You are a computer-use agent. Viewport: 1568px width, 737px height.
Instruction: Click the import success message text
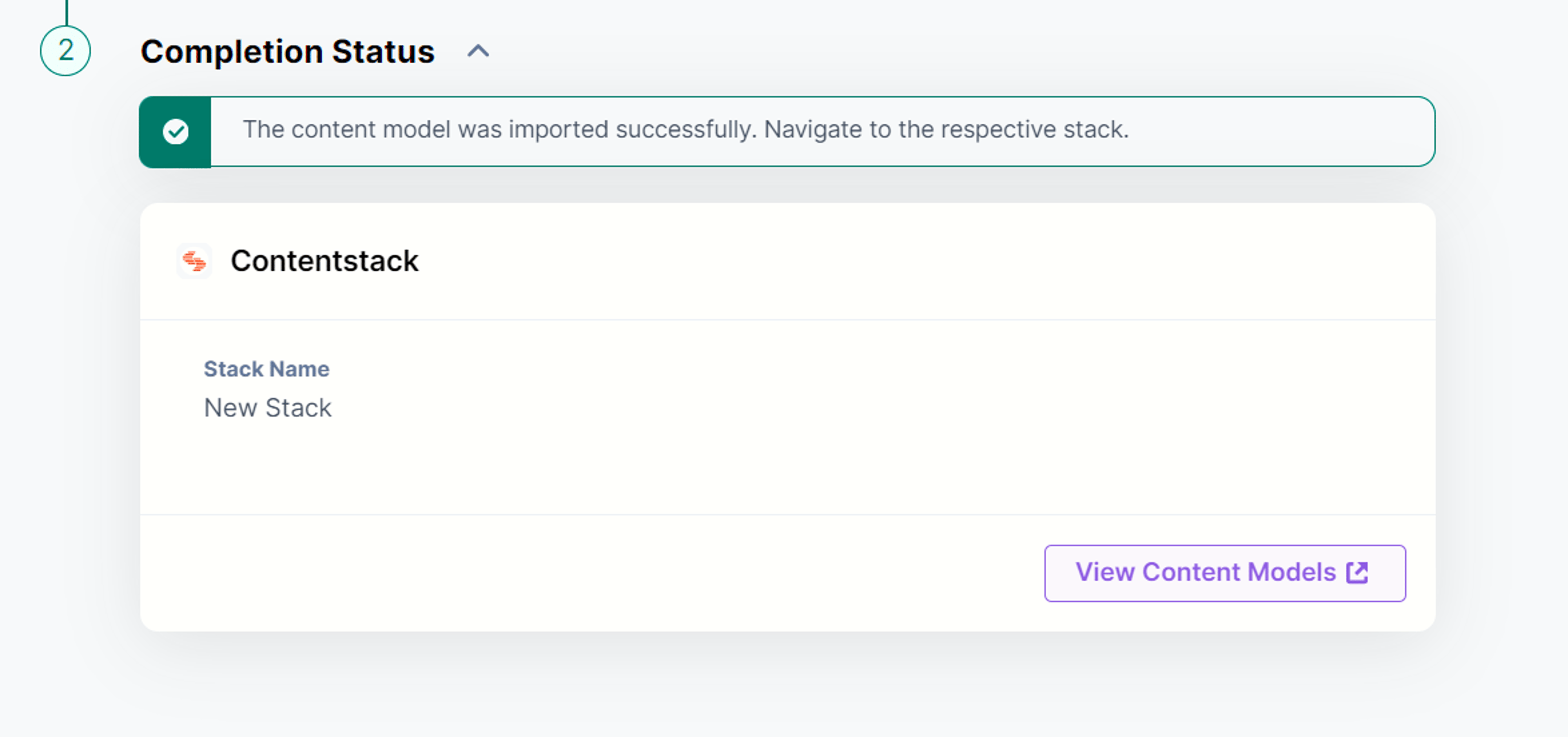click(686, 129)
